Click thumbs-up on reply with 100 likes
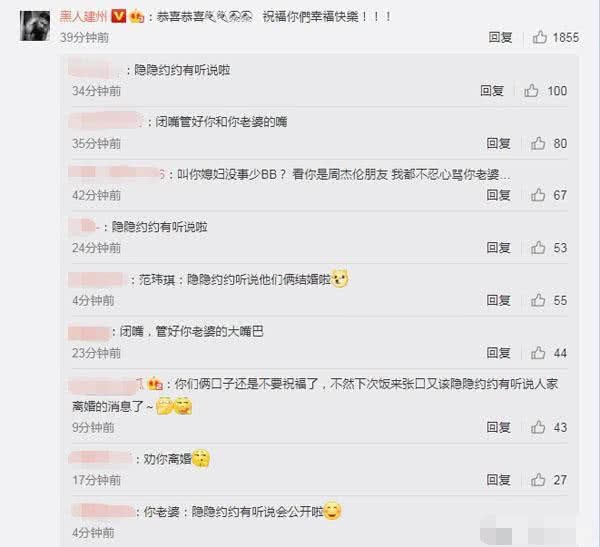The height and width of the screenshot is (547, 600). (531, 90)
